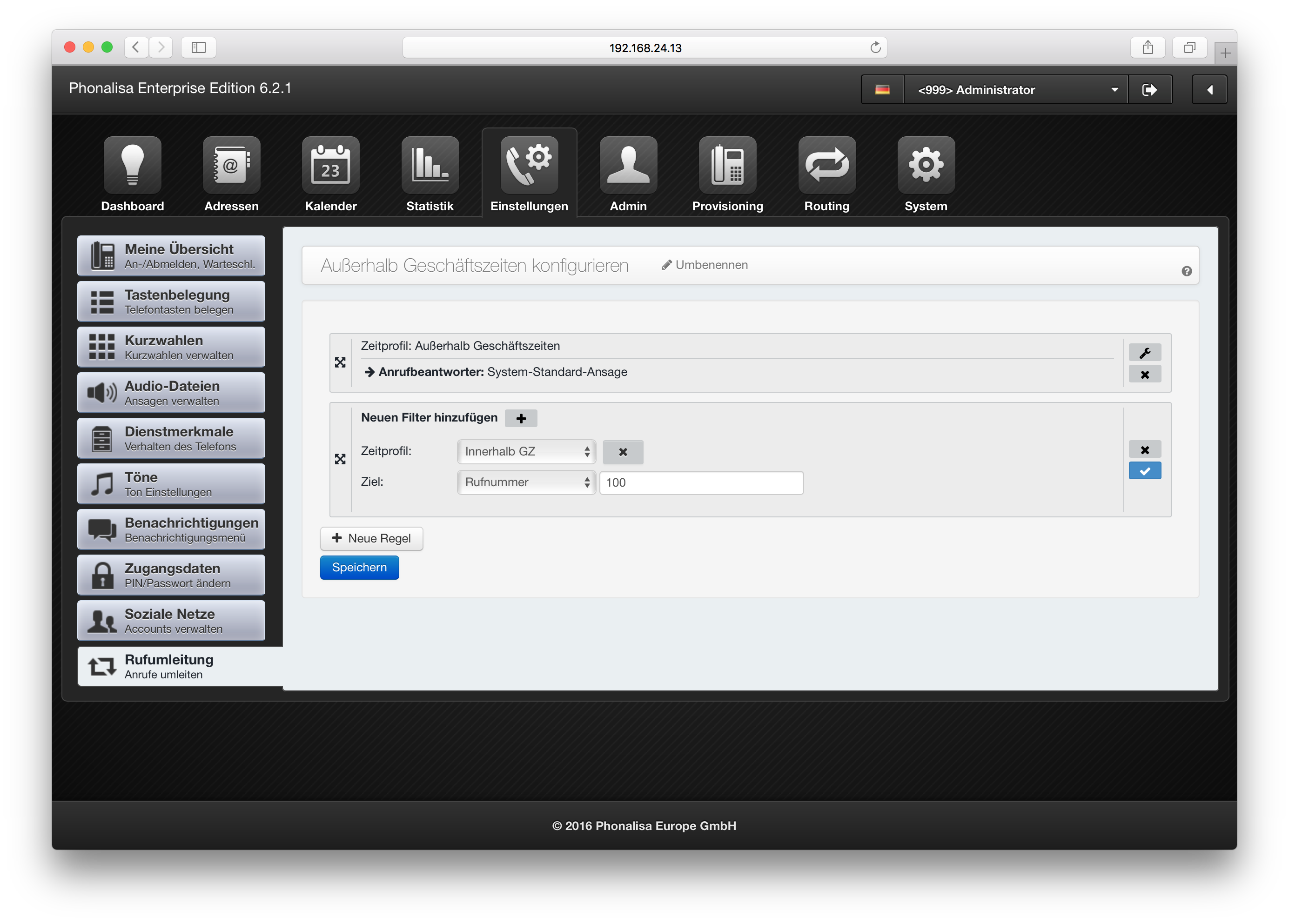Open Töne sidebar item
This screenshot has height=924, width=1289.
171,483
